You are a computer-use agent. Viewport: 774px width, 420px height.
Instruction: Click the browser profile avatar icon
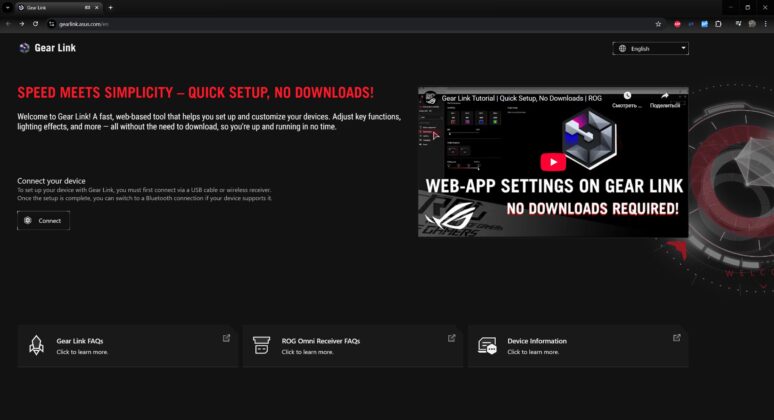tap(752, 24)
